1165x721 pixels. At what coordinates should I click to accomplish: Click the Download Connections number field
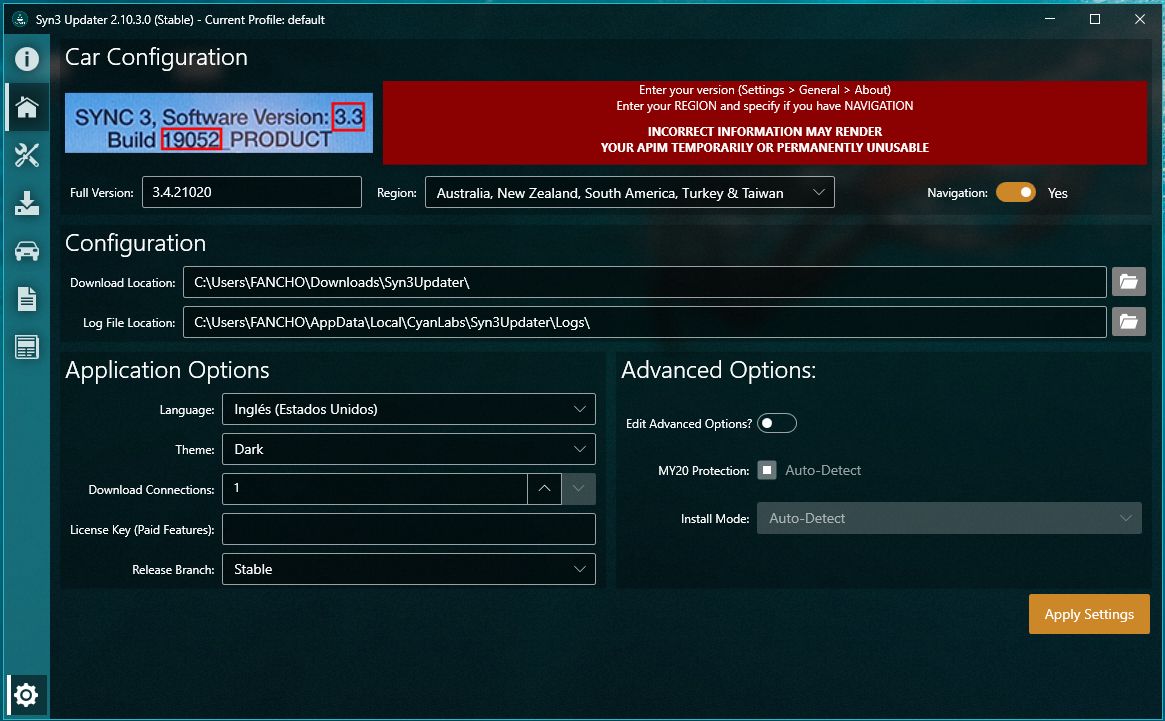375,488
